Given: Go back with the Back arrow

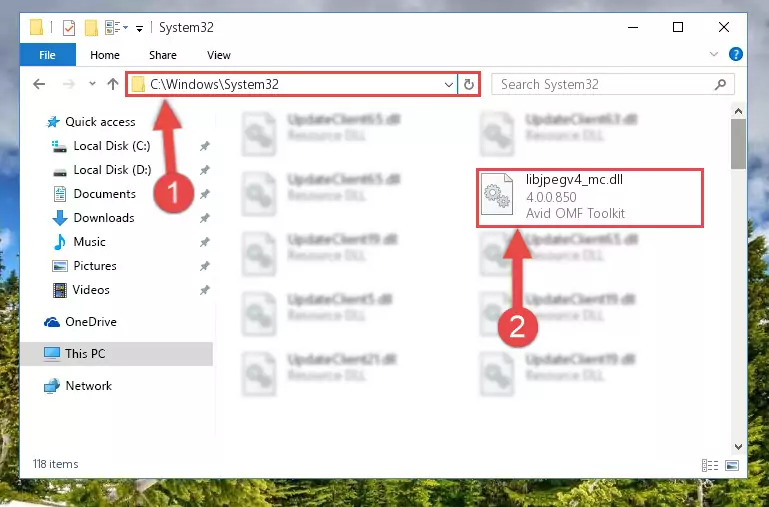Looking at the screenshot, I should click(39, 84).
